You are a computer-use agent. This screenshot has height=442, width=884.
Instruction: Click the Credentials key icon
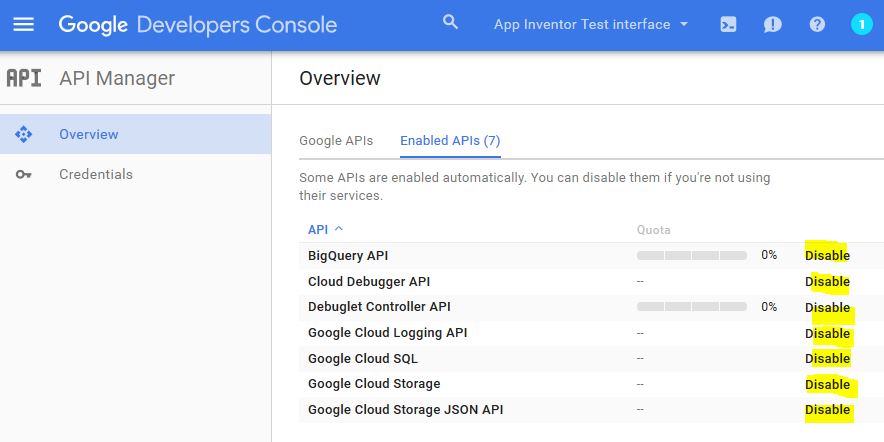point(24,175)
